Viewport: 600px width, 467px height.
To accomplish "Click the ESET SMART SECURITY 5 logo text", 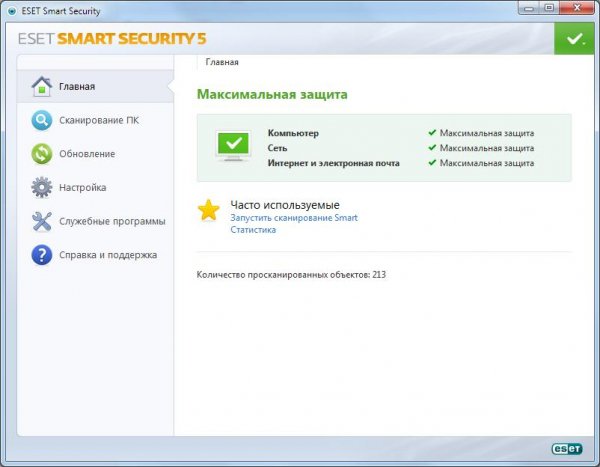I will click(112, 39).
